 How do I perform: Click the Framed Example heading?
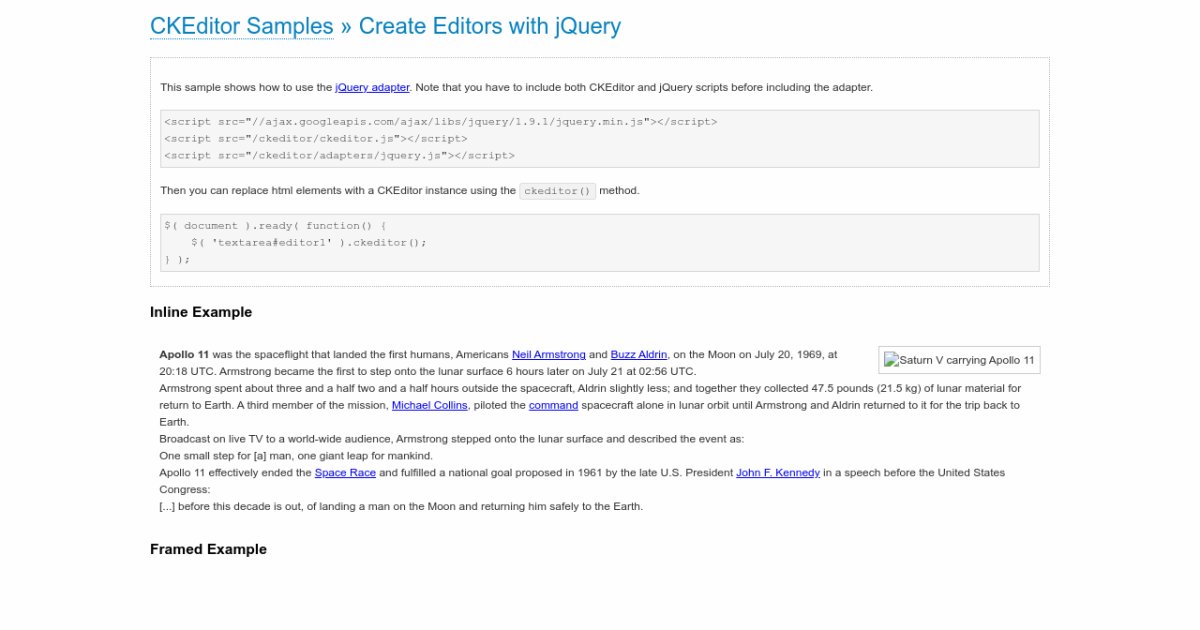coord(208,549)
